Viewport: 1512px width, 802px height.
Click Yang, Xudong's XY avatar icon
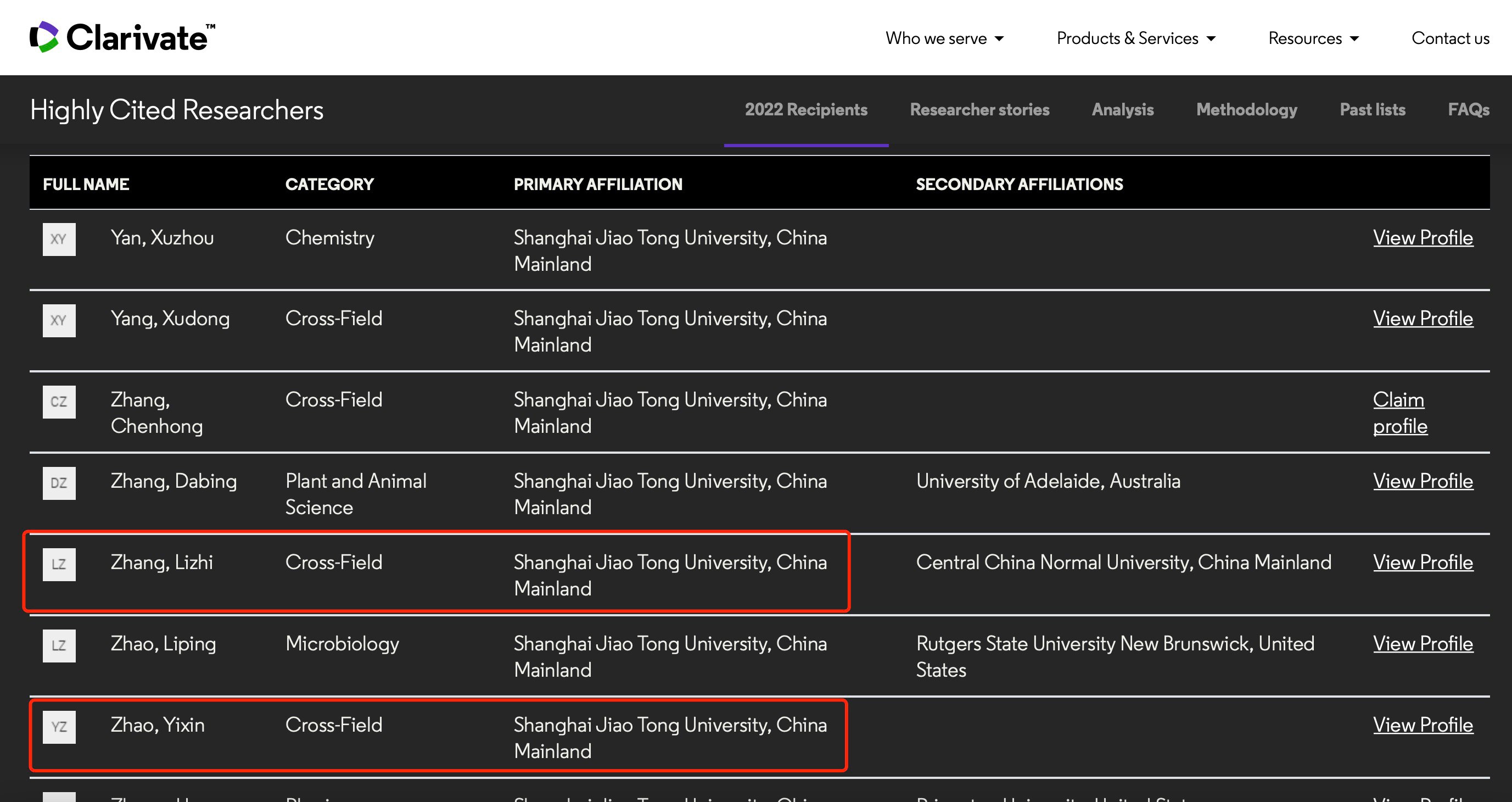59,320
